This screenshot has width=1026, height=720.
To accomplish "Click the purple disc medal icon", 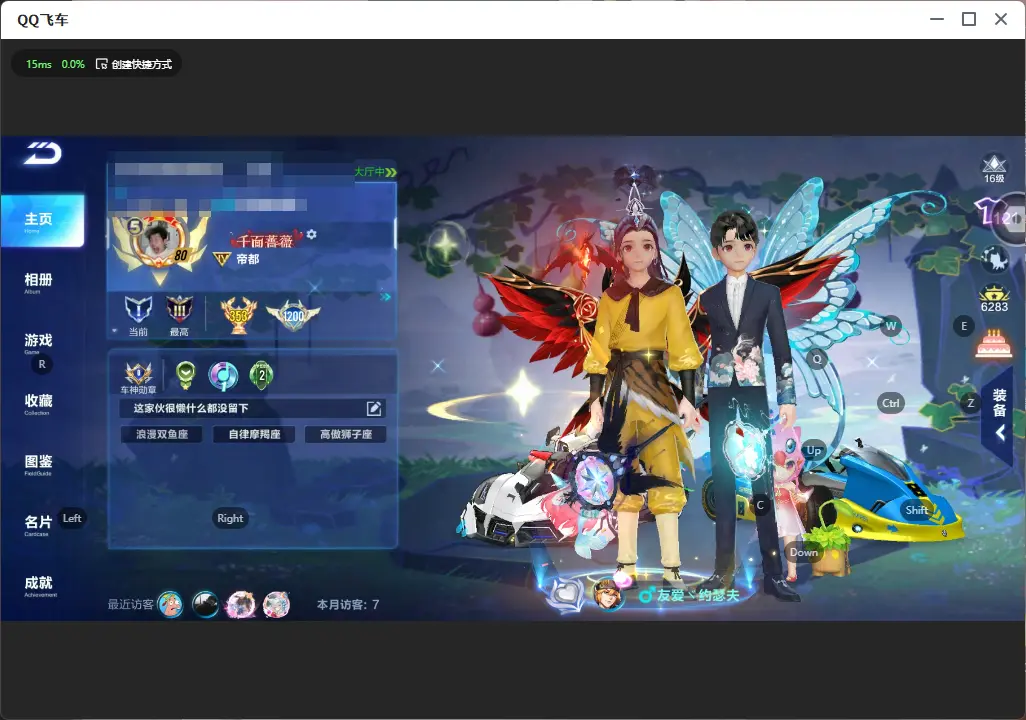I will coord(223,375).
